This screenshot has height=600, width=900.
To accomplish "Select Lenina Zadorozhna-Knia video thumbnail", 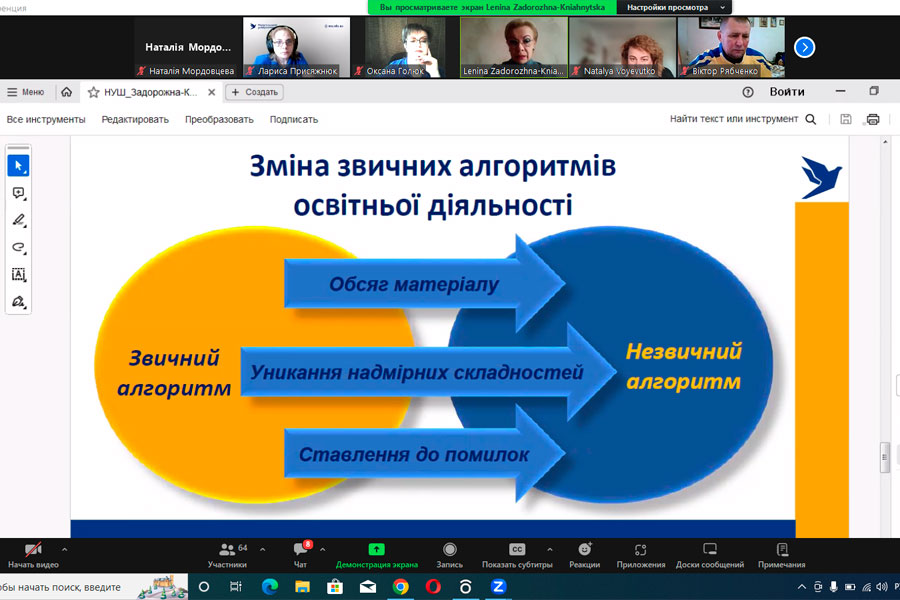I will (x=514, y=47).
